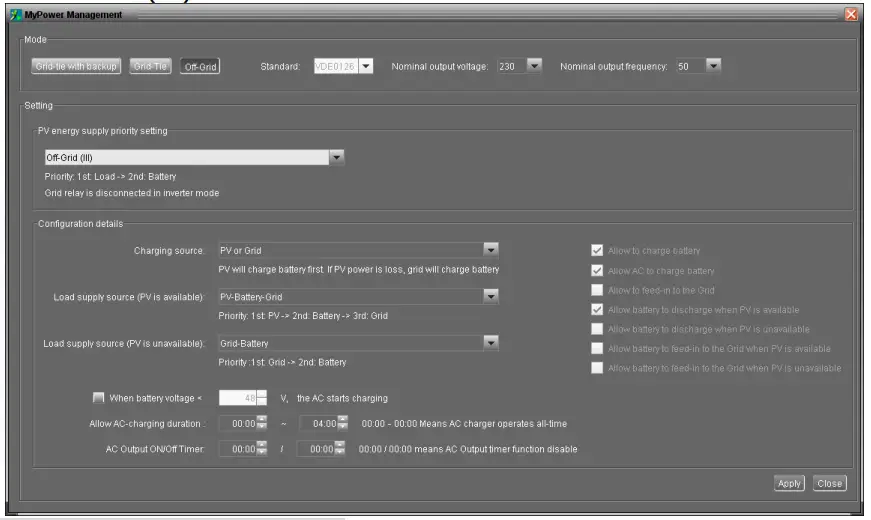Click the battery voltage spinner arrows

(x=262, y=398)
